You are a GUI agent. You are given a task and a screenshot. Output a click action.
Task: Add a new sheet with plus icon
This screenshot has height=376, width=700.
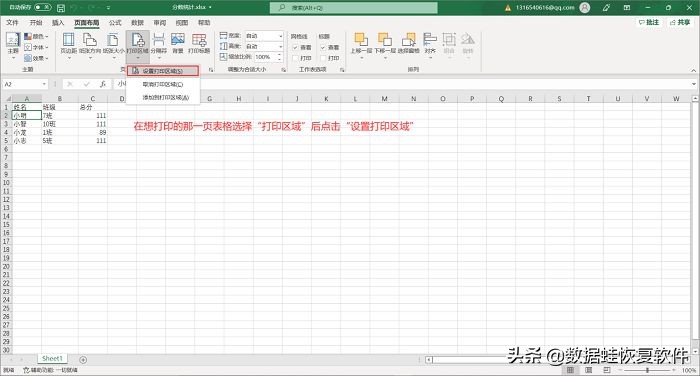pos(83,359)
